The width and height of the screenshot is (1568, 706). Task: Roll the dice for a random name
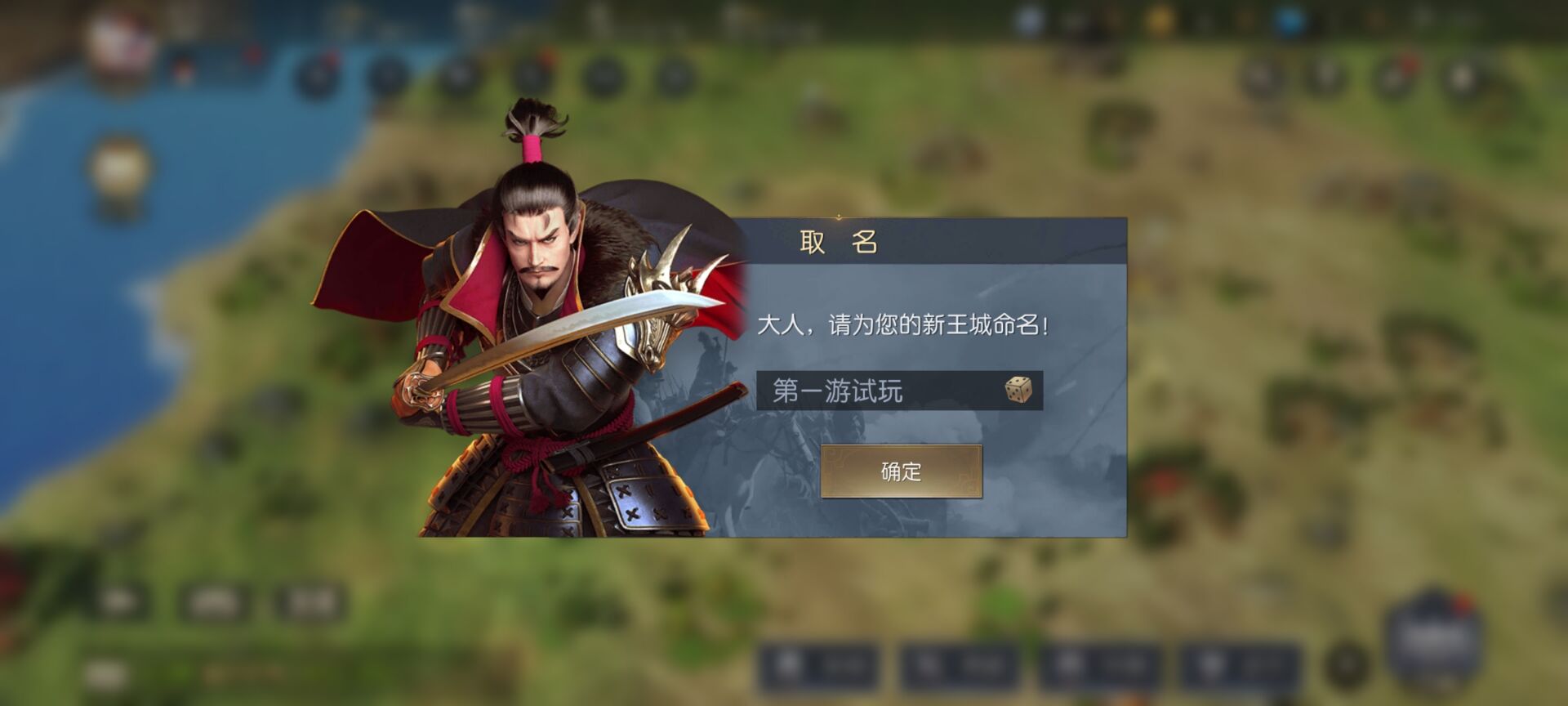coord(1018,390)
